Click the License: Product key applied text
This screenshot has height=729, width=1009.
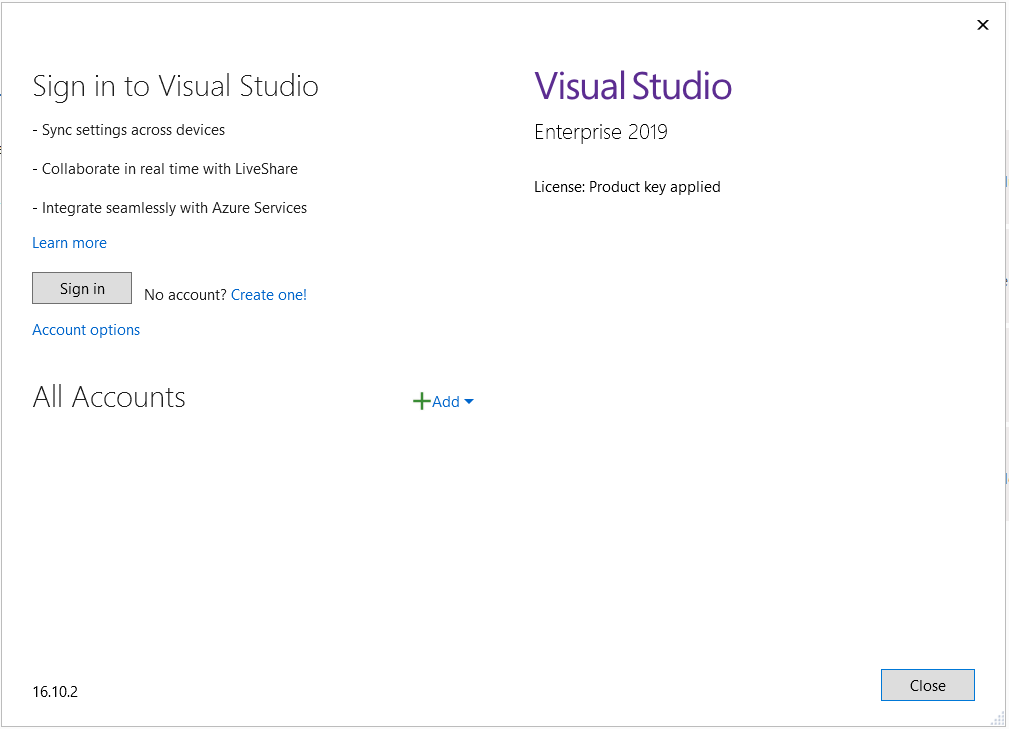(x=627, y=187)
